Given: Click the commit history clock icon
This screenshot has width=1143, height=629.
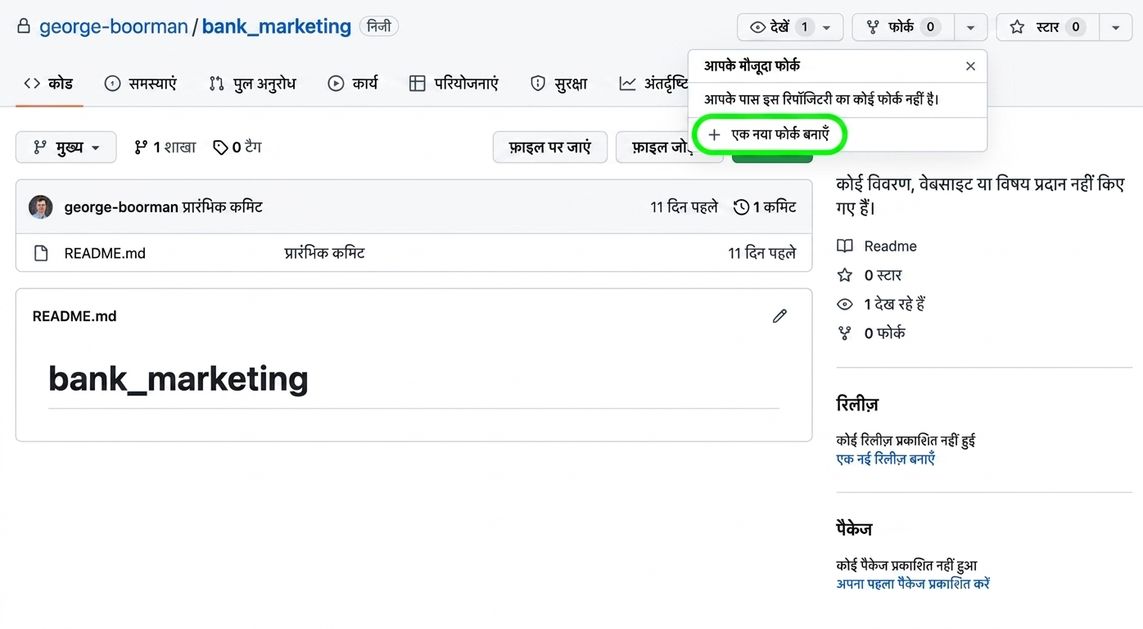Looking at the screenshot, I should click(x=741, y=207).
